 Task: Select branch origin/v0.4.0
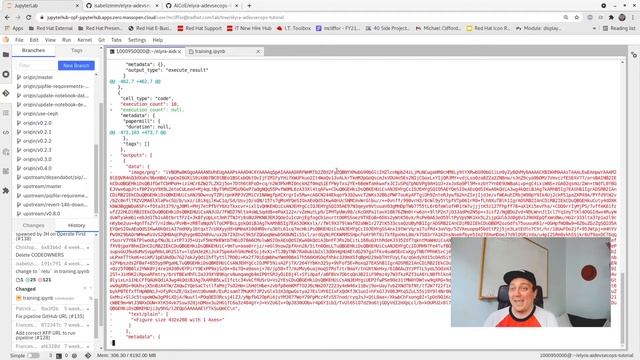click(37, 168)
